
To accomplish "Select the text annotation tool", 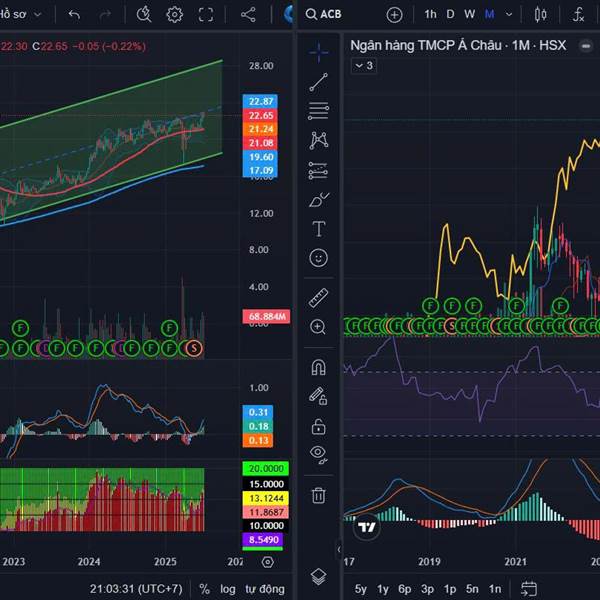I will (318, 229).
